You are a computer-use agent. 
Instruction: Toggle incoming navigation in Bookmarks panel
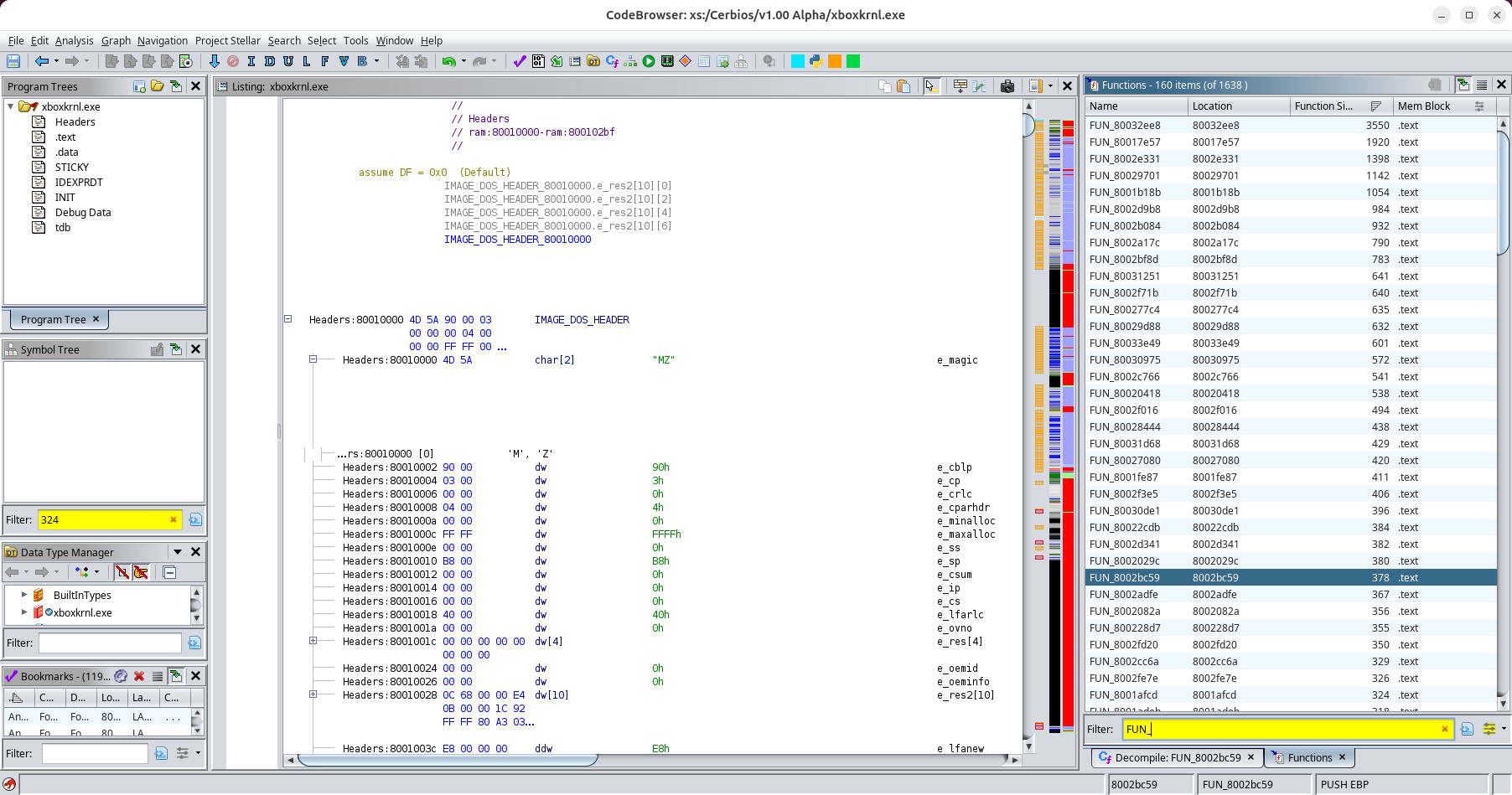tap(176, 676)
